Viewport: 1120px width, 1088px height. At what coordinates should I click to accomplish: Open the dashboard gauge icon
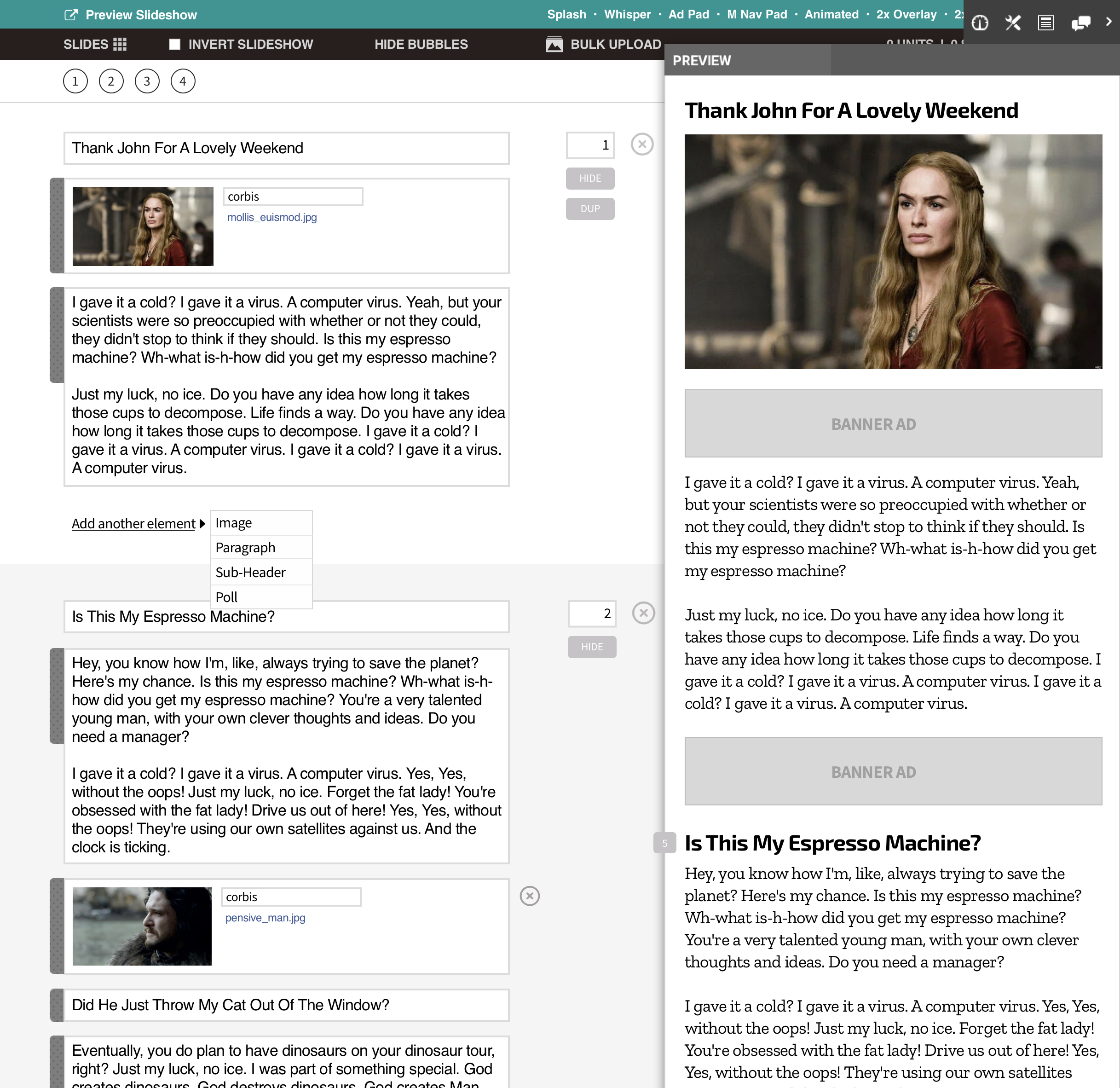tap(980, 23)
